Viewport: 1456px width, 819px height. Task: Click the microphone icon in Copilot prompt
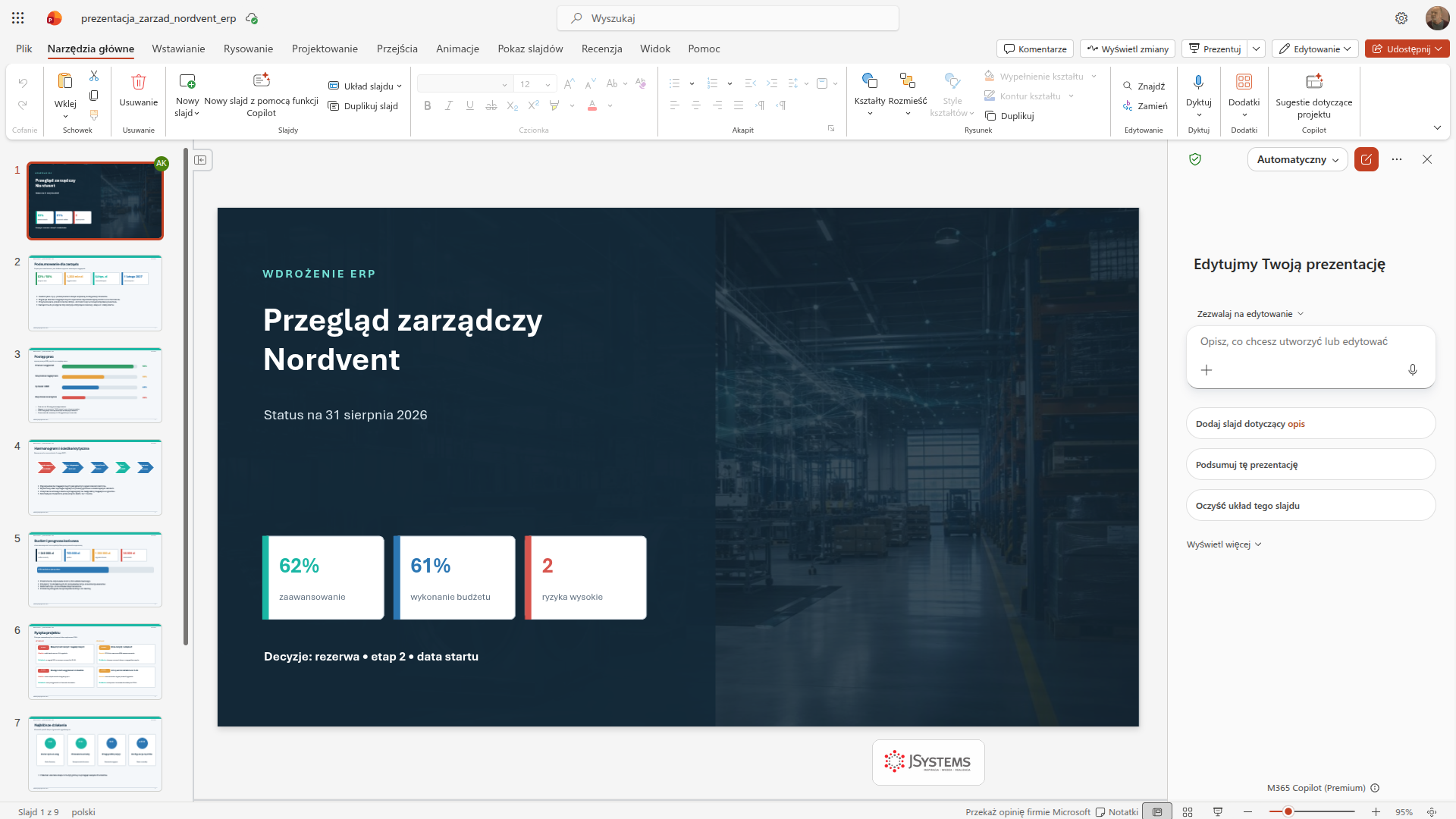(1412, 370)
